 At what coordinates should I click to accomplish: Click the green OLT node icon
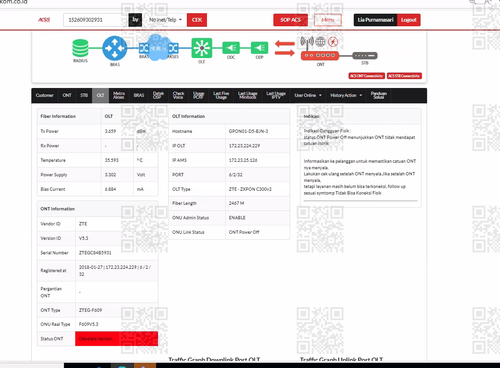[202, 48]
